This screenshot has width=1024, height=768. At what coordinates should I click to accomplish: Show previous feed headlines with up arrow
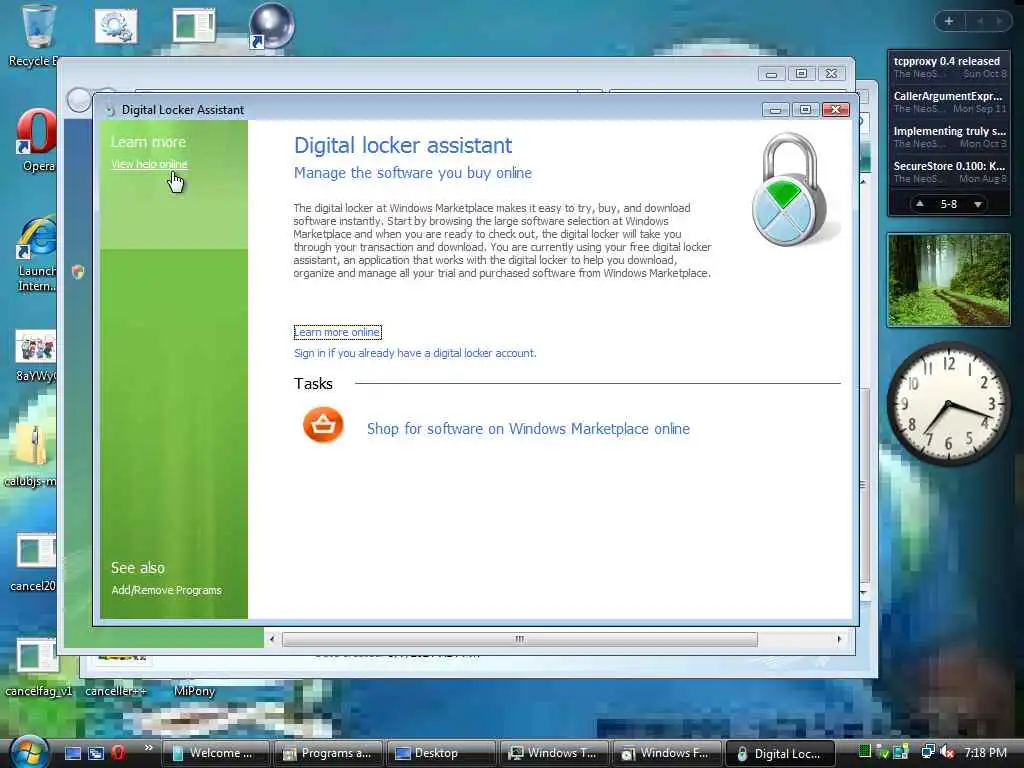pos(920,204)
